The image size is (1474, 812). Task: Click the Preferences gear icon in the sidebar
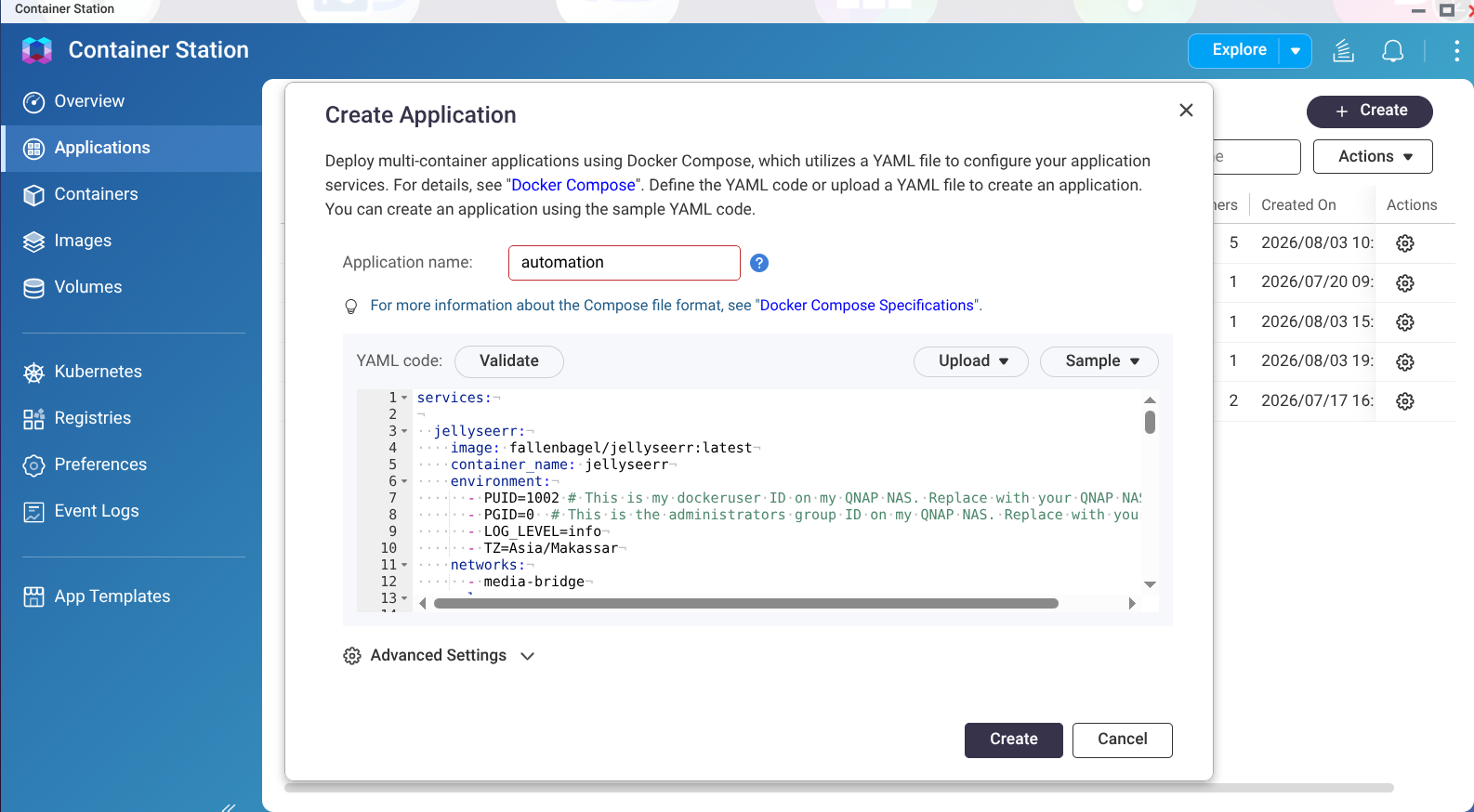point(33,465)
